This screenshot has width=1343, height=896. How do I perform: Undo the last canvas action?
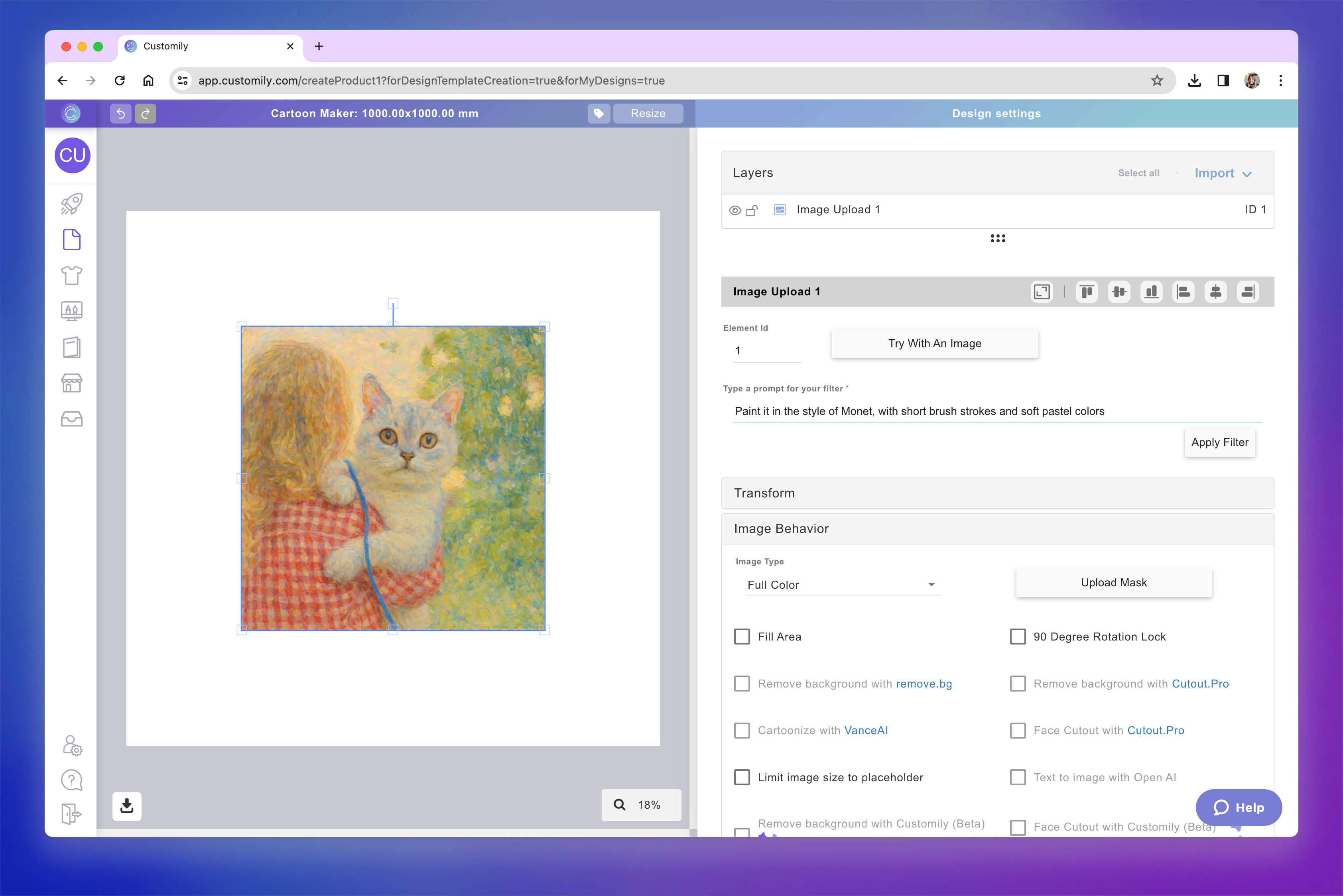(x=121, y=113)
